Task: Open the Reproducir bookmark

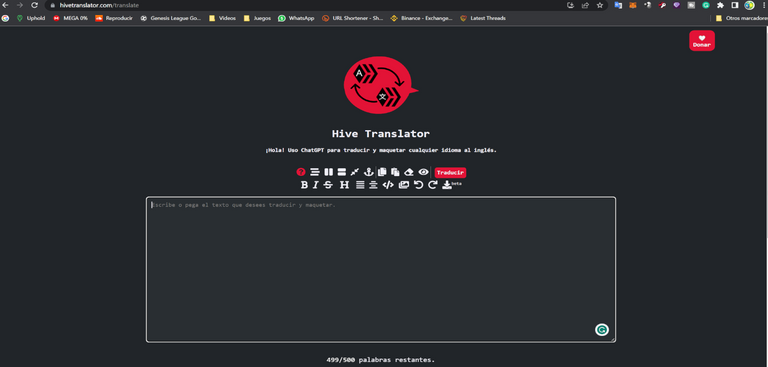Action: [114, 18]
